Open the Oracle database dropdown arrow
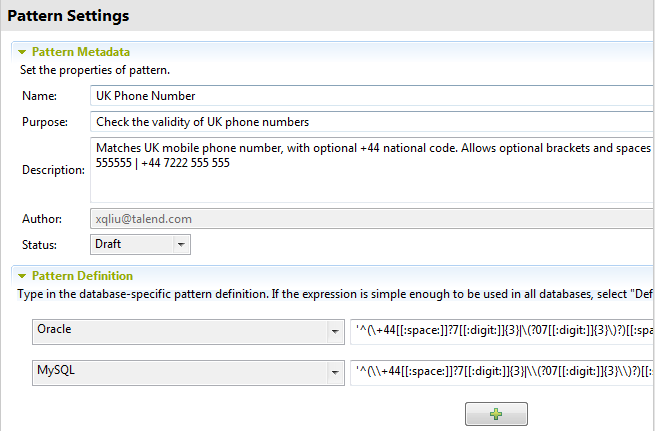The image size is (655, 431). [x=334, y=329]
